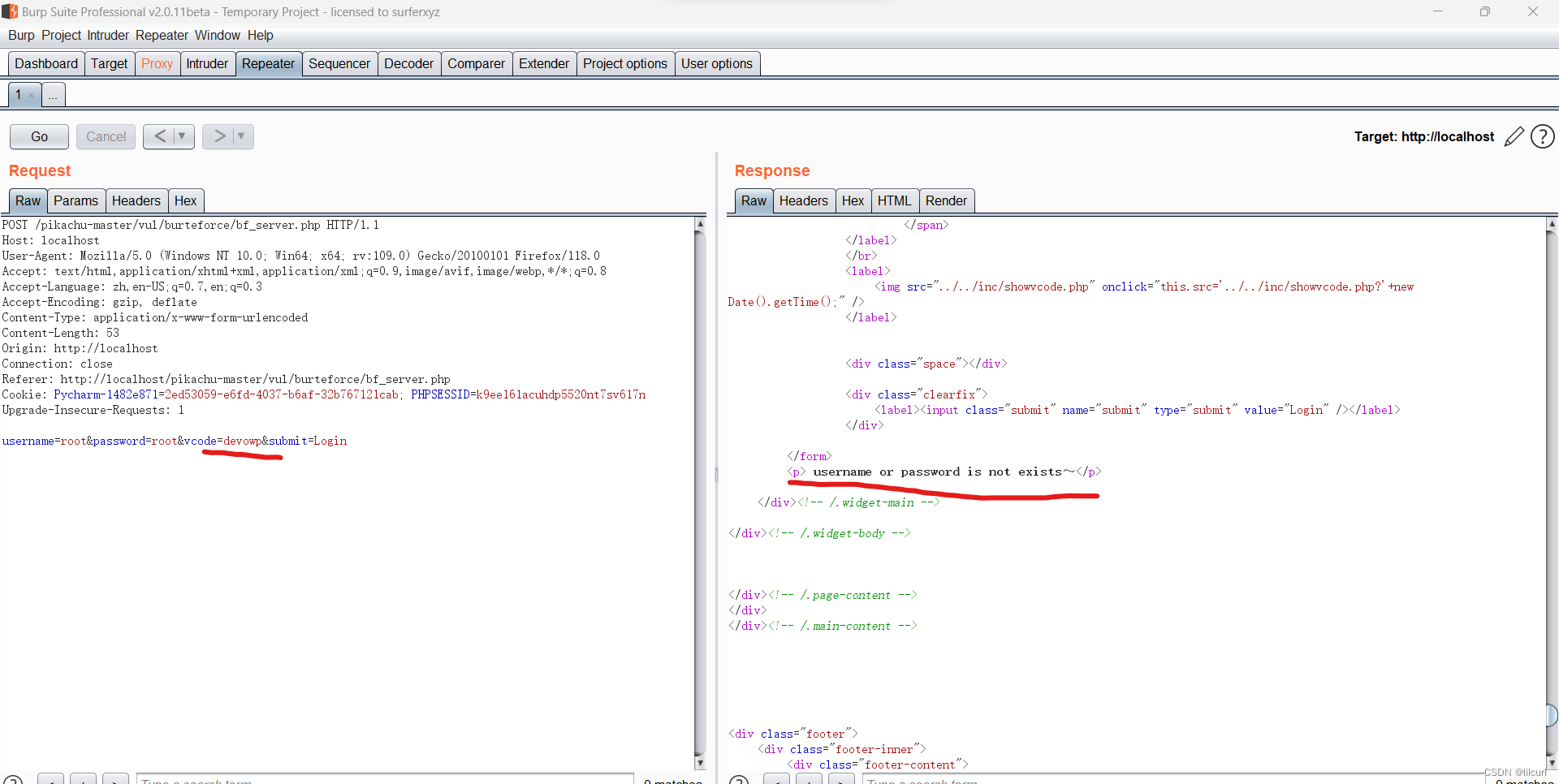
Task: Click the '...' new repeater tab
Action: [x=53, y=96]
